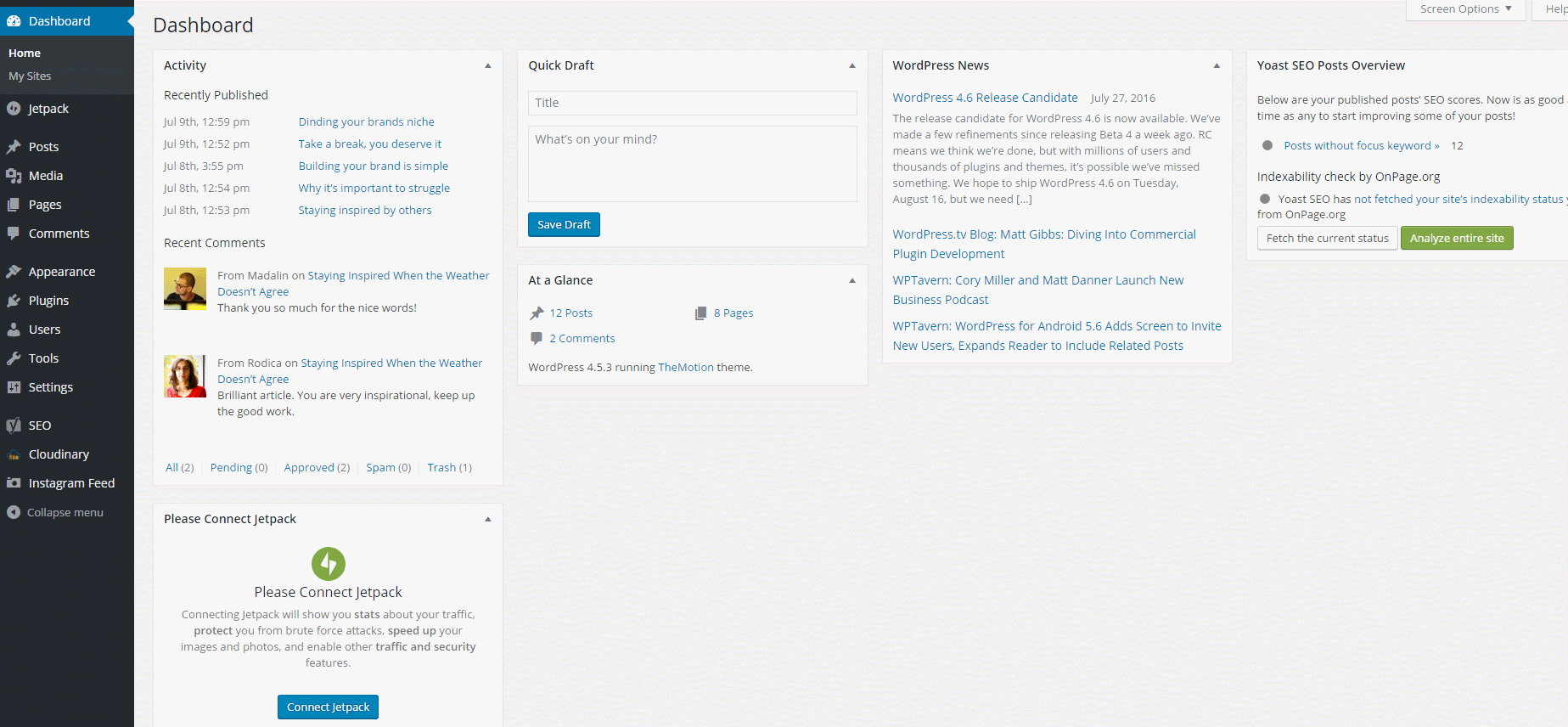Click Rodica's comment avatar
The image size is (1568, 727).
[185, 376]
